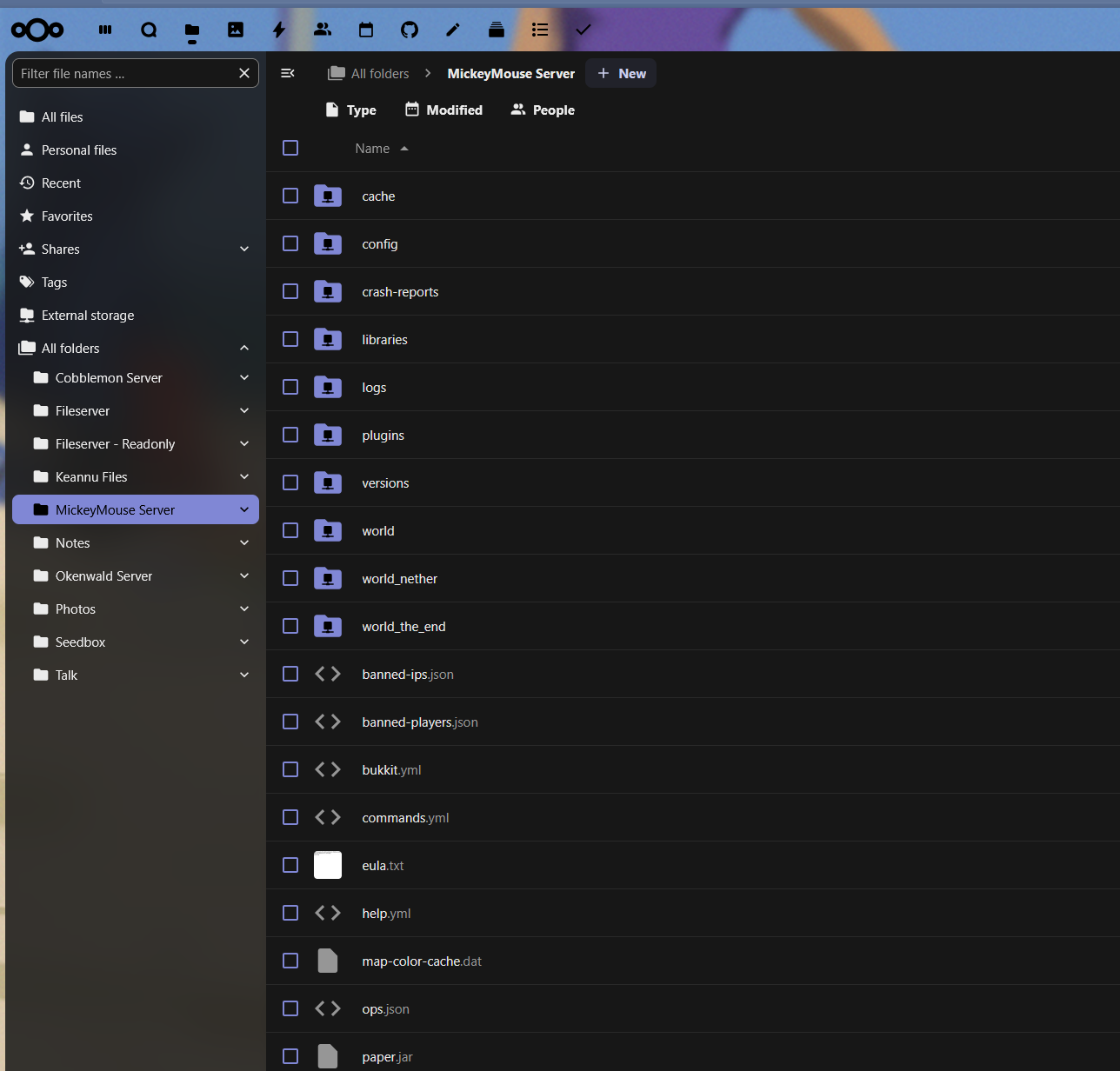Click the world_nether folder icon
The width and height of the screenshot is (1120, 1071).
[x=328, y=578]
